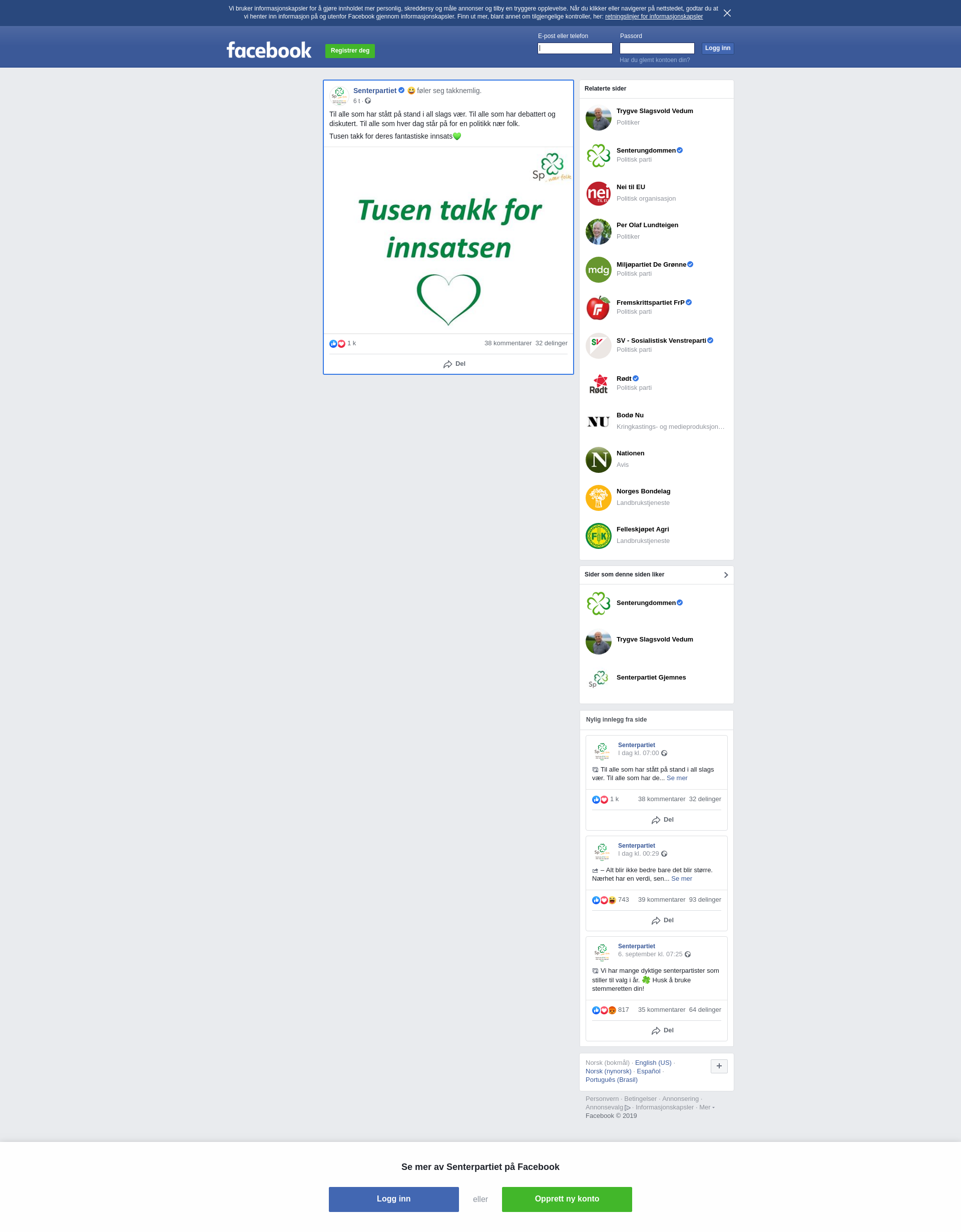Image resolution: width=961 pixels, height=1232 pixels.
Task: Click the green Registrer deg button
Action: tap(350, 51)
